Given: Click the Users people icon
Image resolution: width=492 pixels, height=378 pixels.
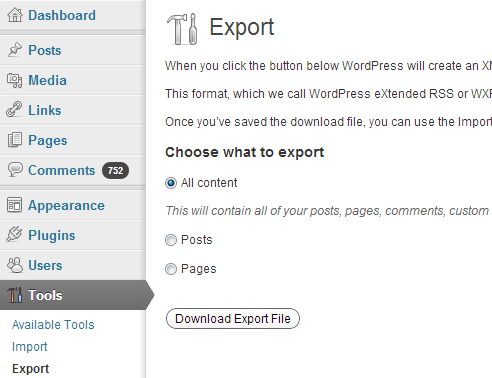Looking at the screenshot, I should 15,265.
